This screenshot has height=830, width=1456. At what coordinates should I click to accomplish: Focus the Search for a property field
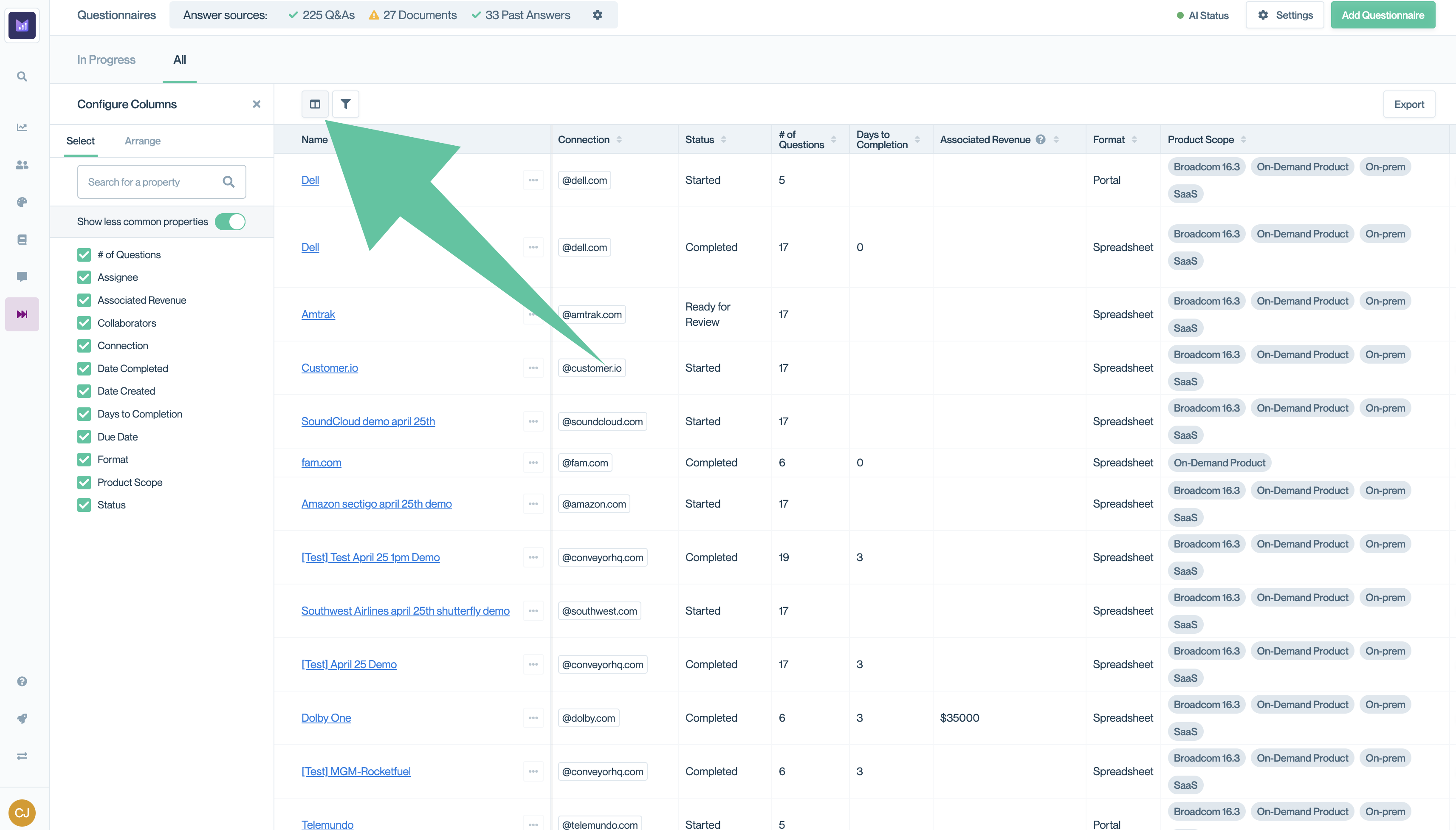(x=161, y=182)
